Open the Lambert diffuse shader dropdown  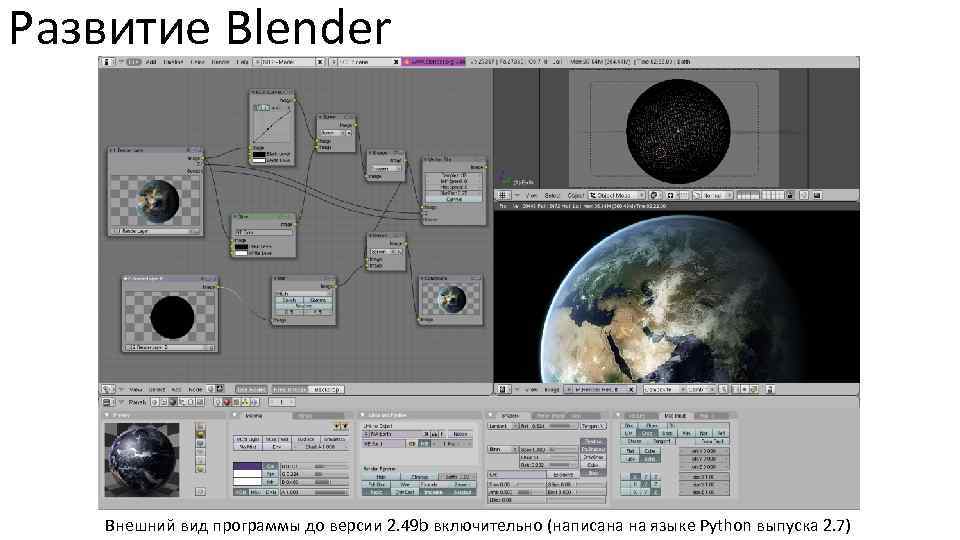[502, 426]
